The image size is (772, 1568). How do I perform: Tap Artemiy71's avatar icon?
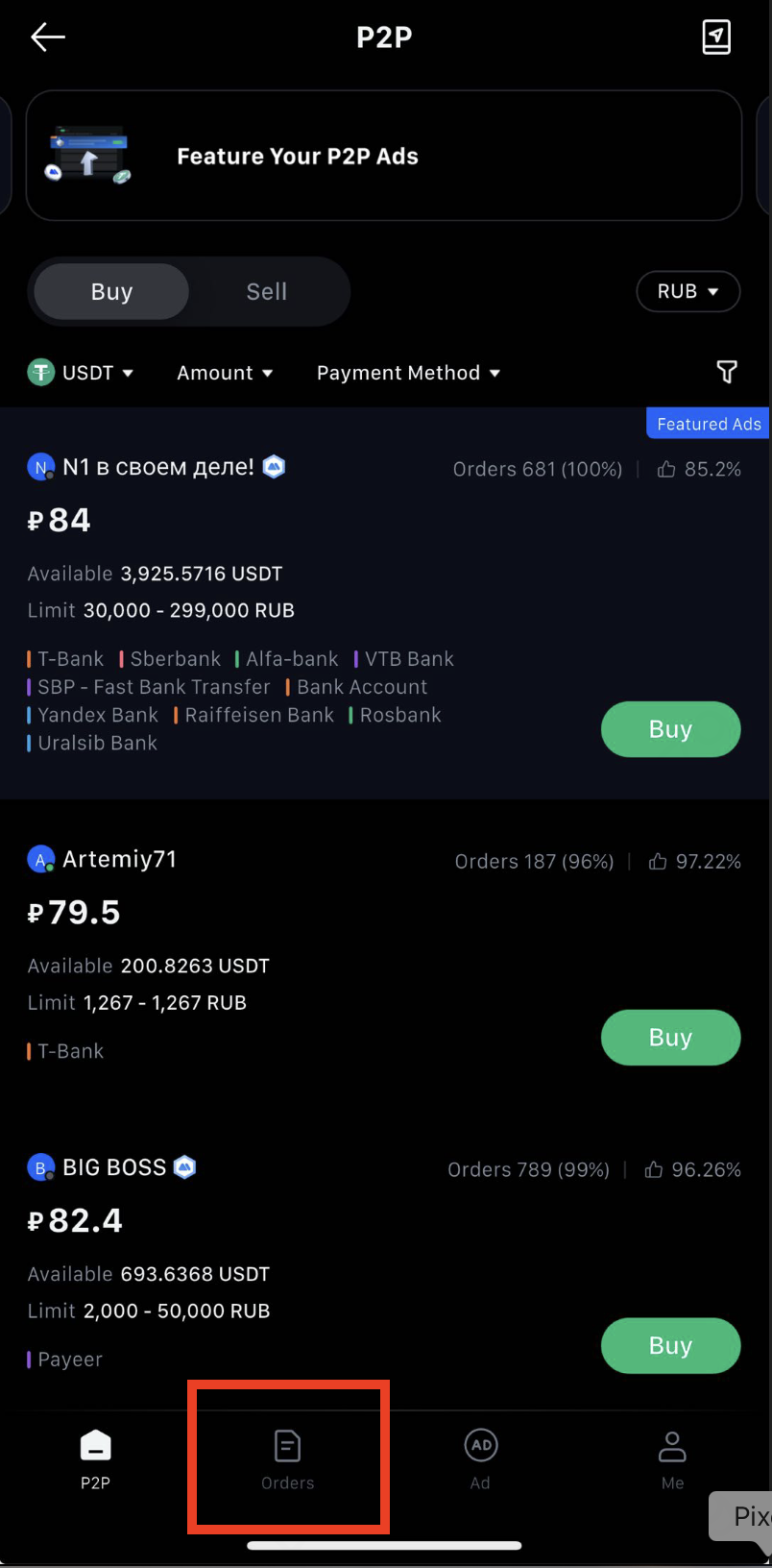(40, 860)
